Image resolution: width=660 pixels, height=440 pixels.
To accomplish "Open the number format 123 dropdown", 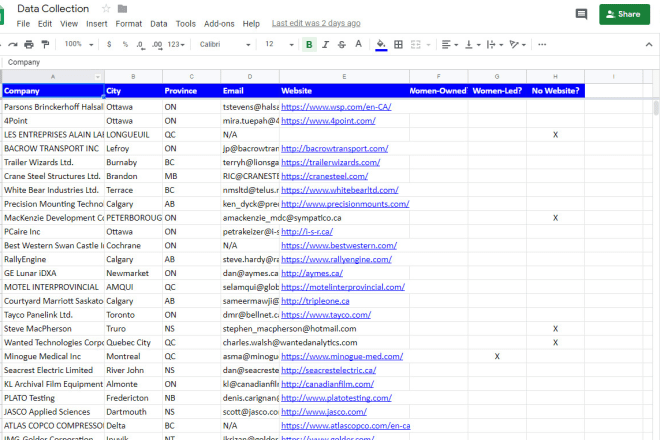I will point(176,44).
